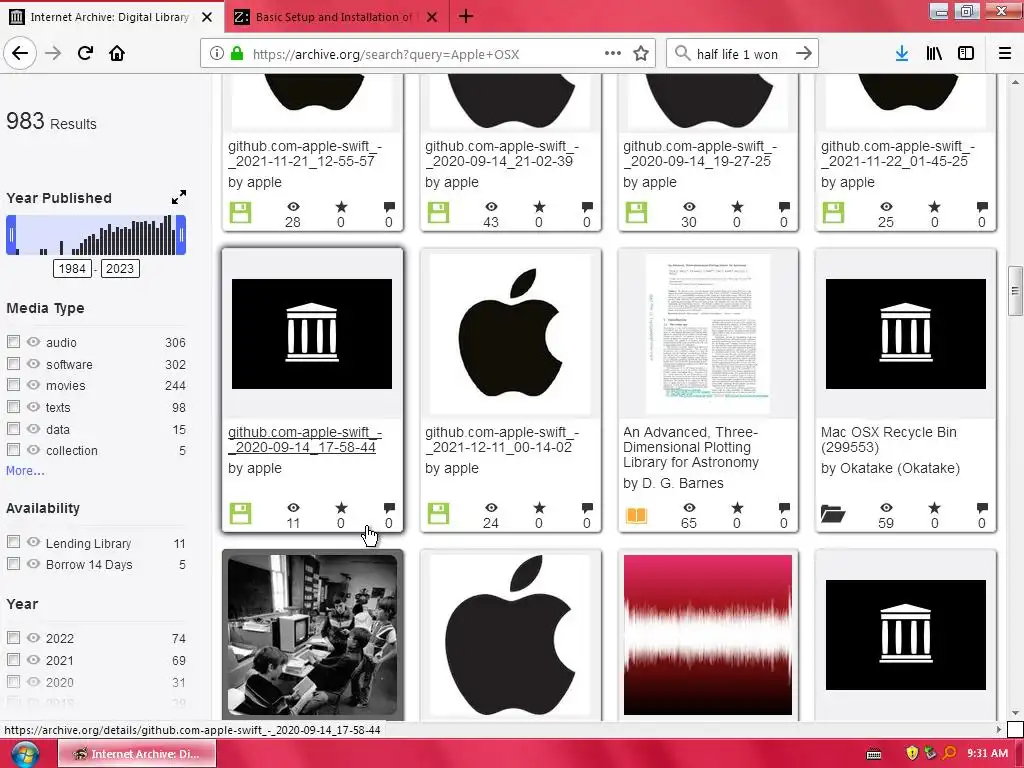Check the Lending Library availability checkbox

[13, 541]
